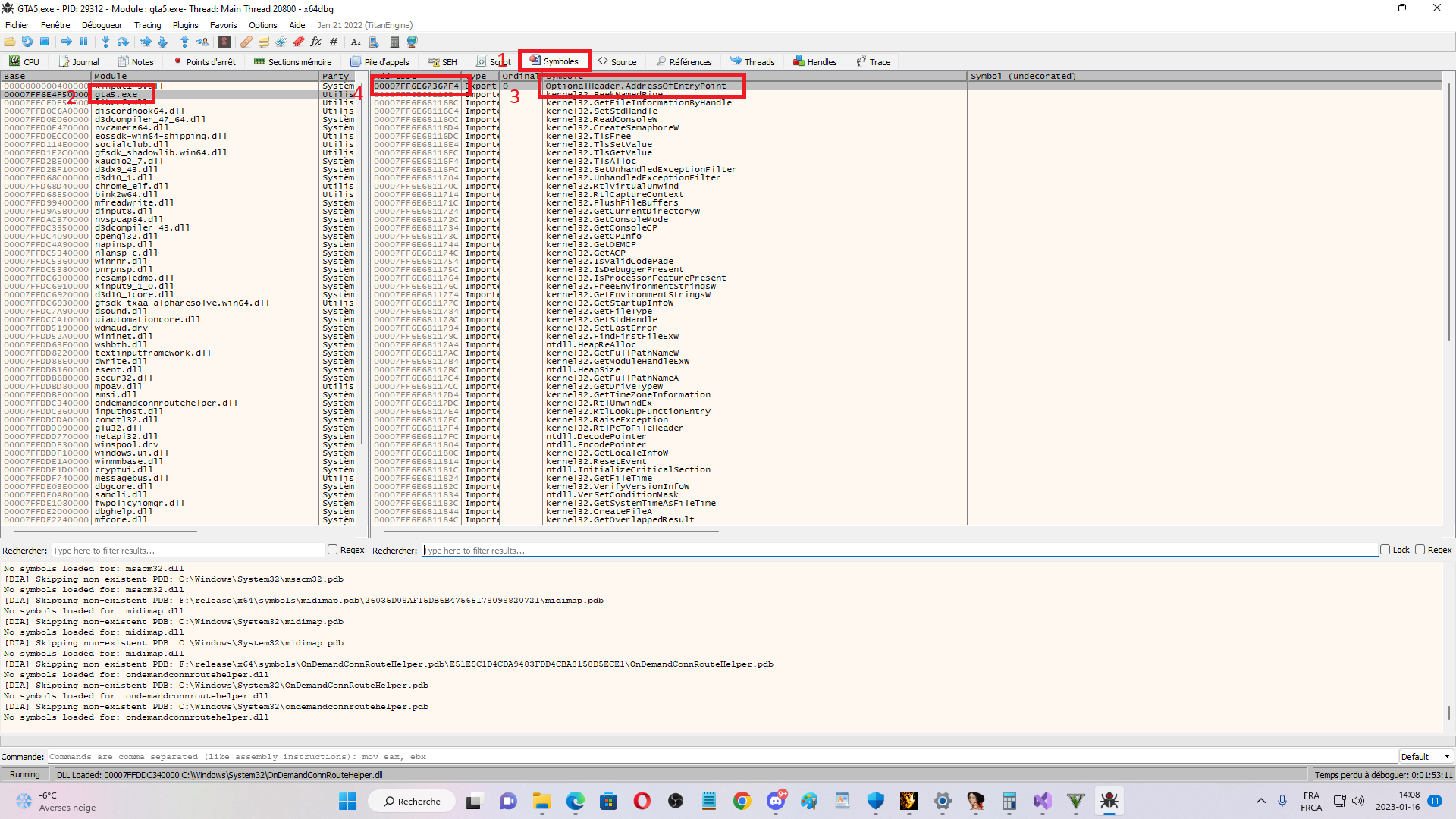This screenshot has height=819, width=1456.
Task: Run the program with the blue arrow icon
Action: click(67, 42)
